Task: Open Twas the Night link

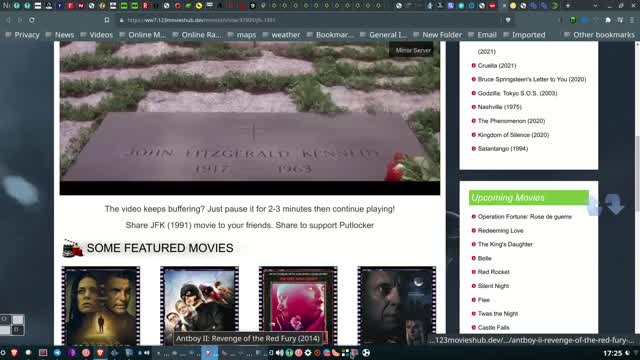Action: click(x=498, y=314)
